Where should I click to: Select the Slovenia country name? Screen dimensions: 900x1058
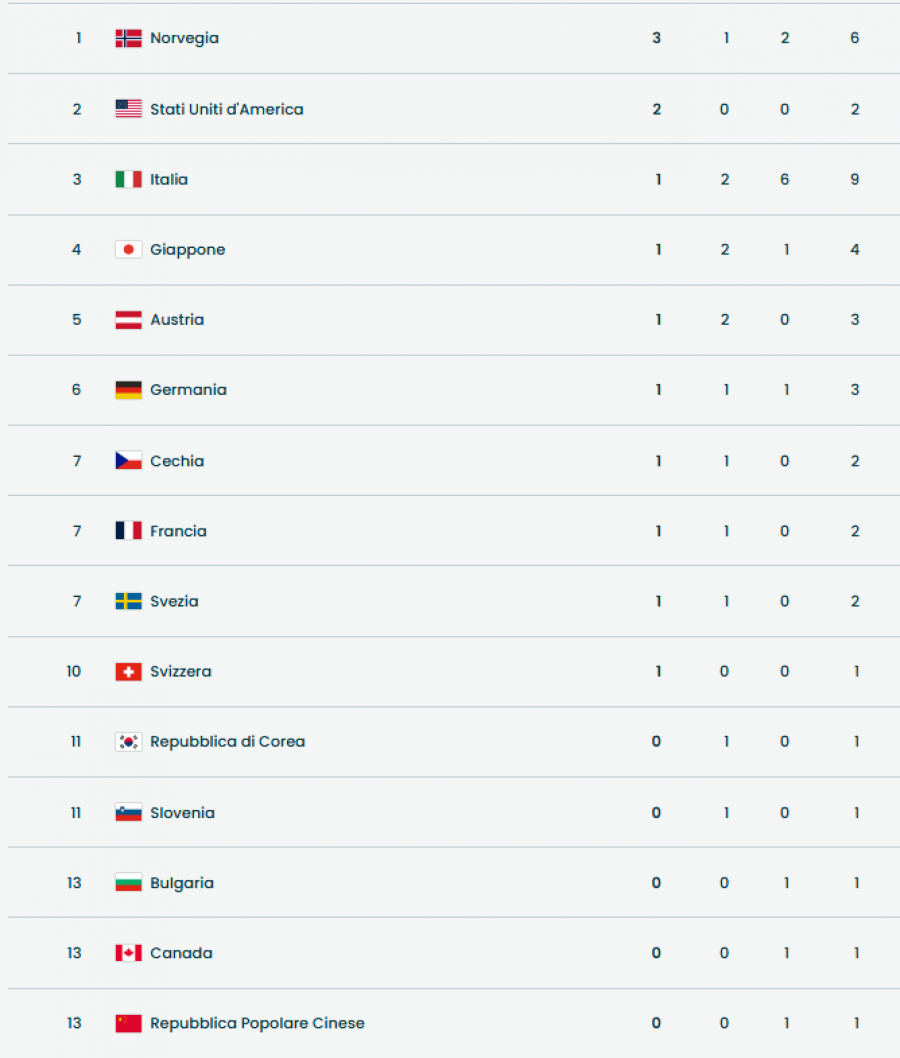point(182,813)
